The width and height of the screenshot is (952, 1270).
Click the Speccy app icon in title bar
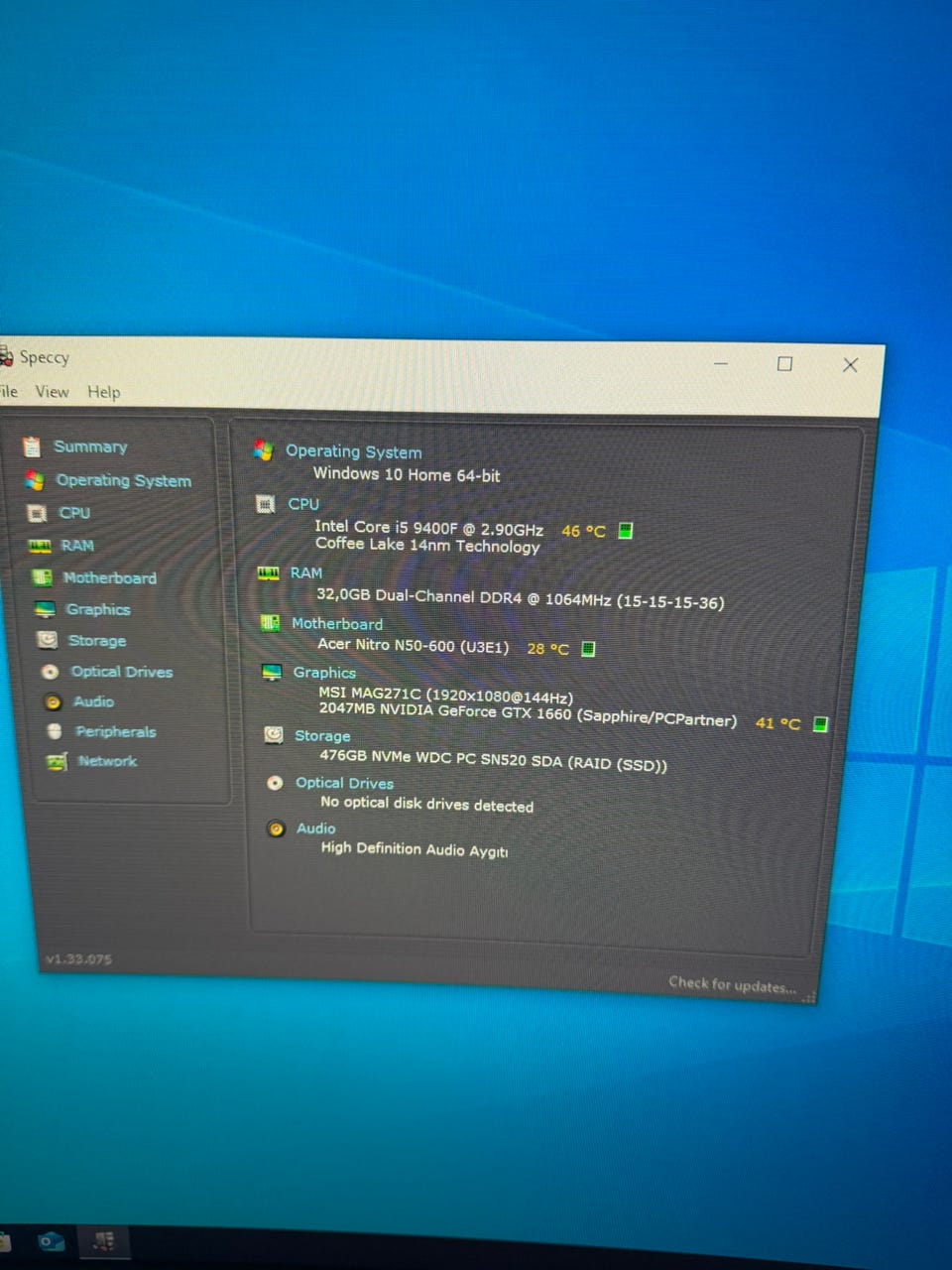(5, 356)
